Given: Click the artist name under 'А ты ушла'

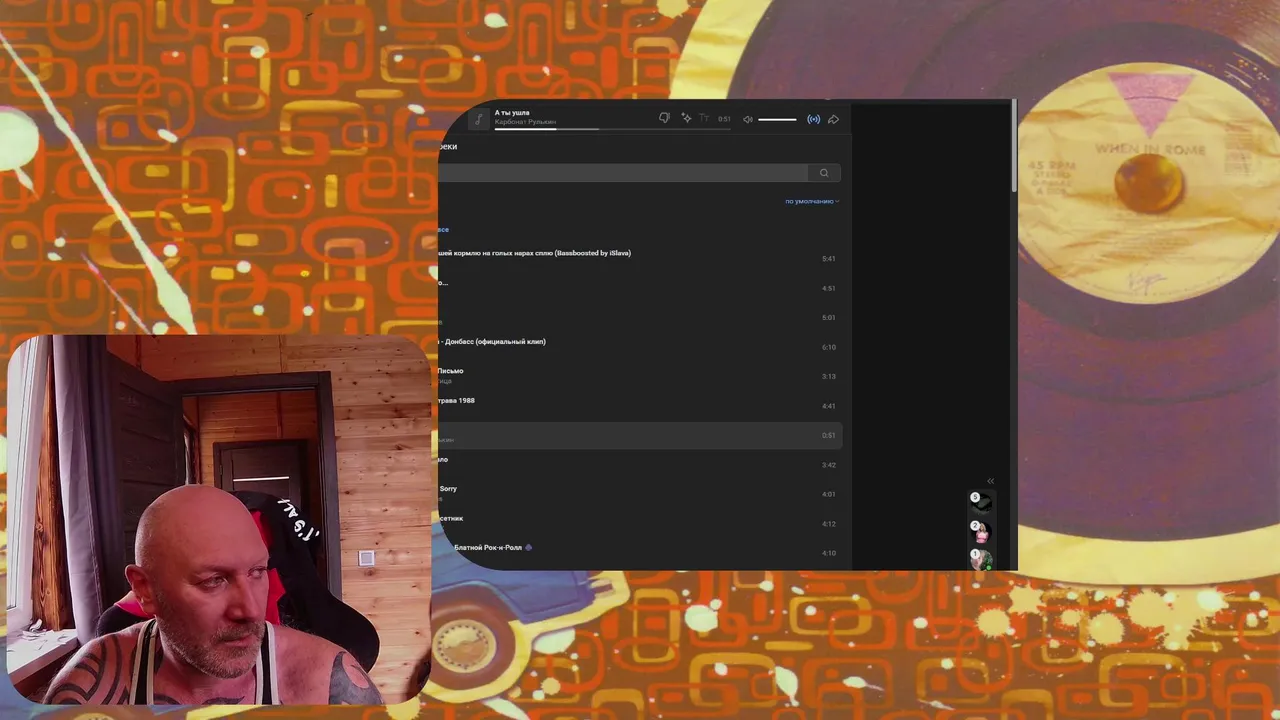Looking at the screenshot, I should pos(525,122).
